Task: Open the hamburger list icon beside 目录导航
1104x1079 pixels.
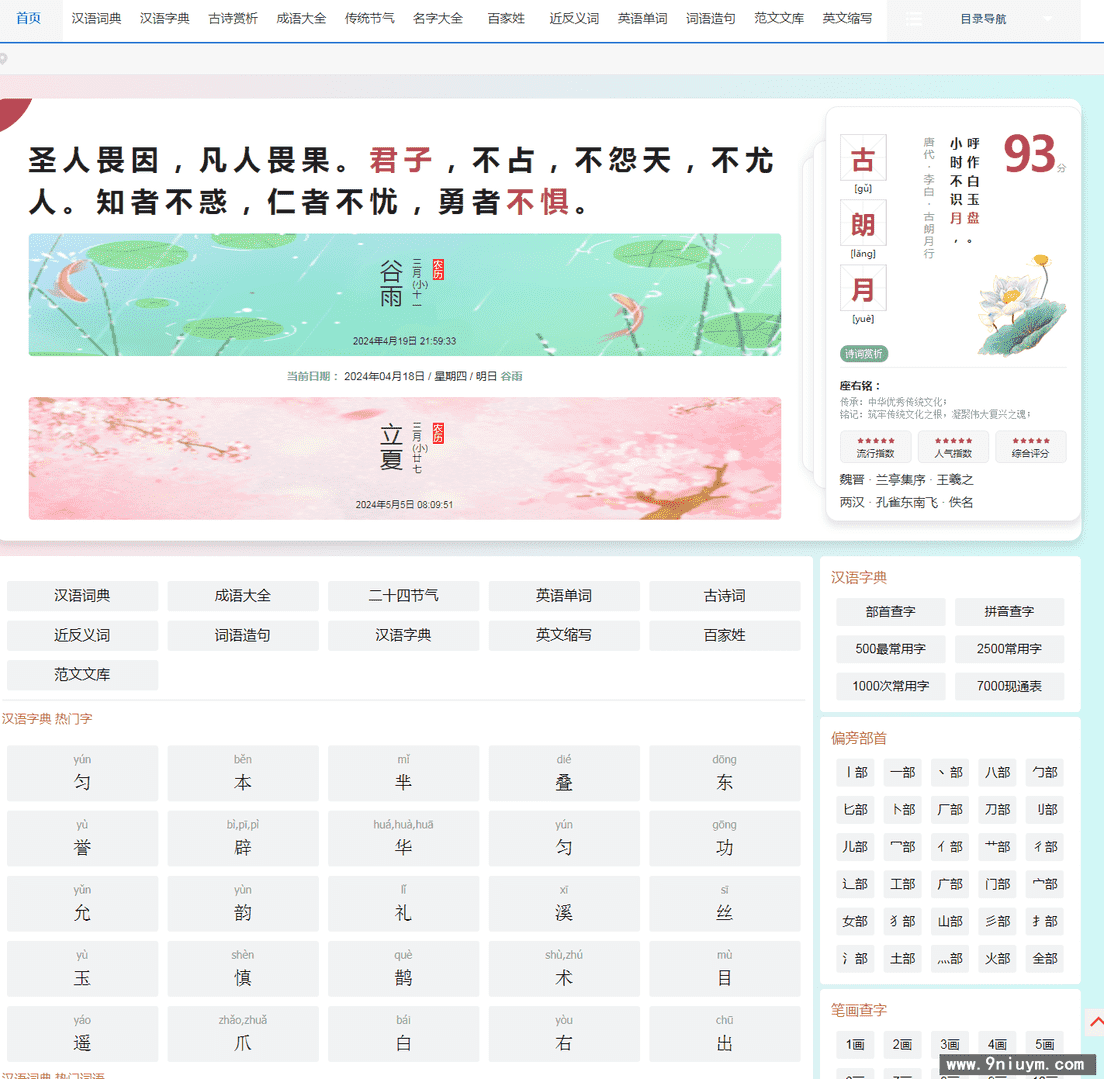Action: tap(915, 18)
